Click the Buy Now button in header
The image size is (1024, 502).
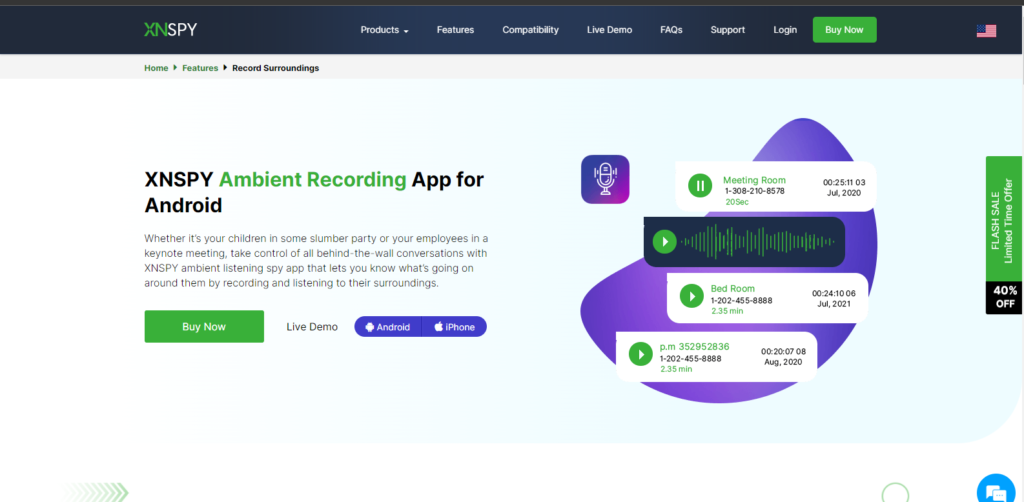tap(844, 30)
